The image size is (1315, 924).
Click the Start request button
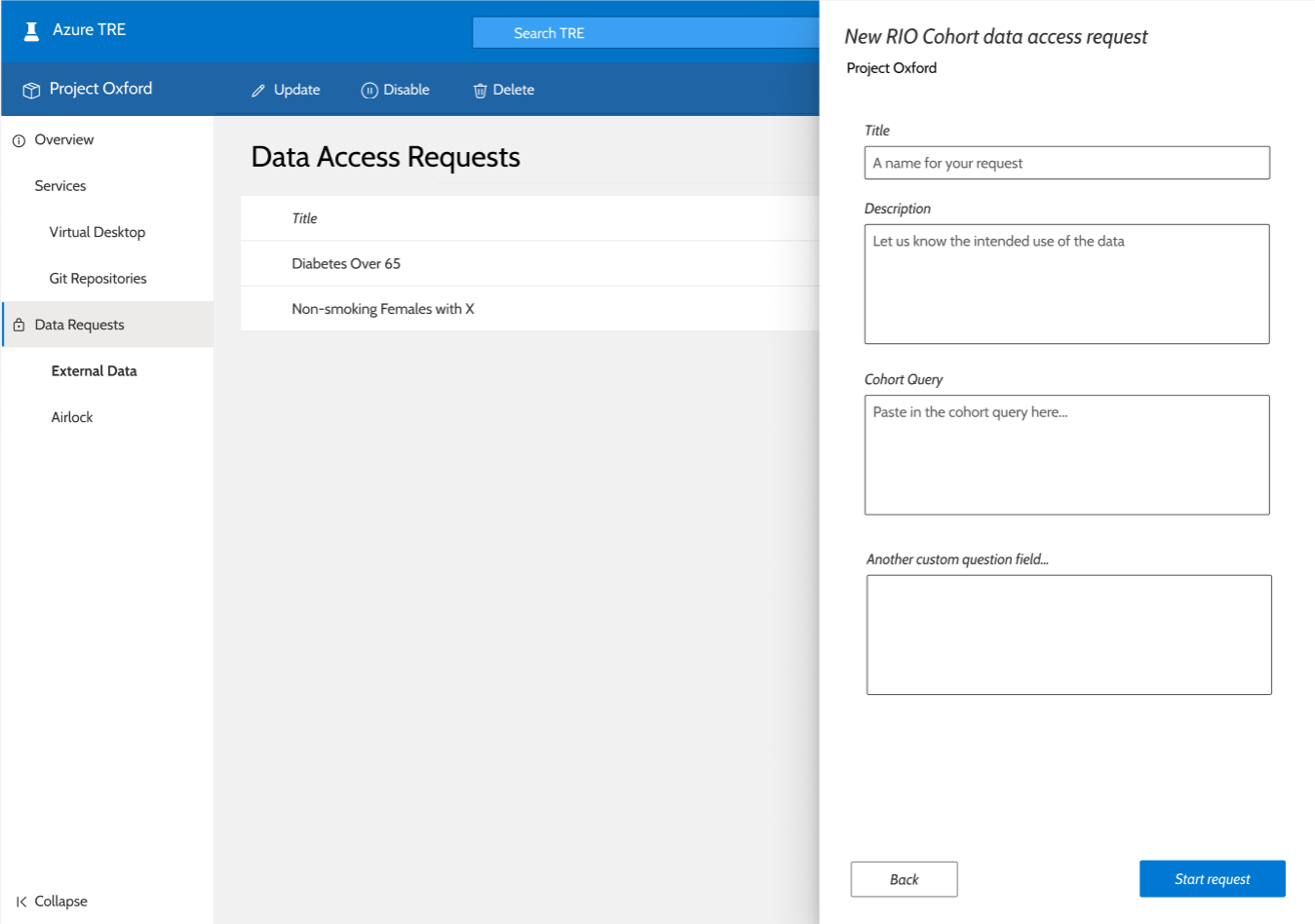tap(1212, 878)
